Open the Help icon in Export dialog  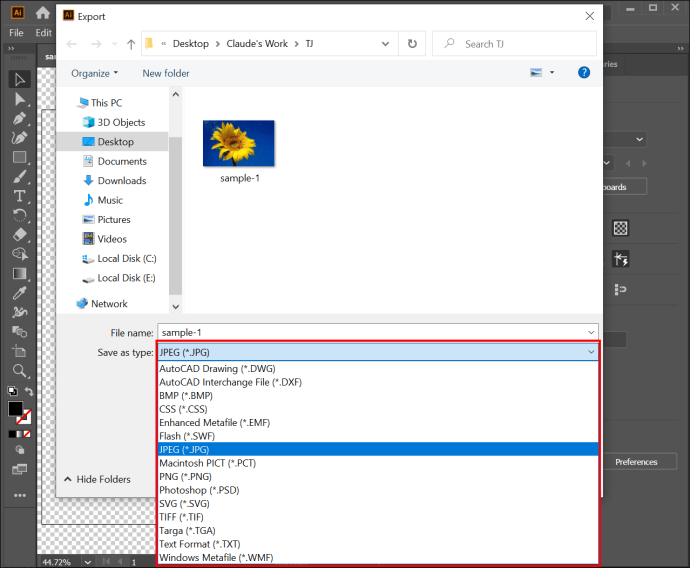(x=584, y=73)
